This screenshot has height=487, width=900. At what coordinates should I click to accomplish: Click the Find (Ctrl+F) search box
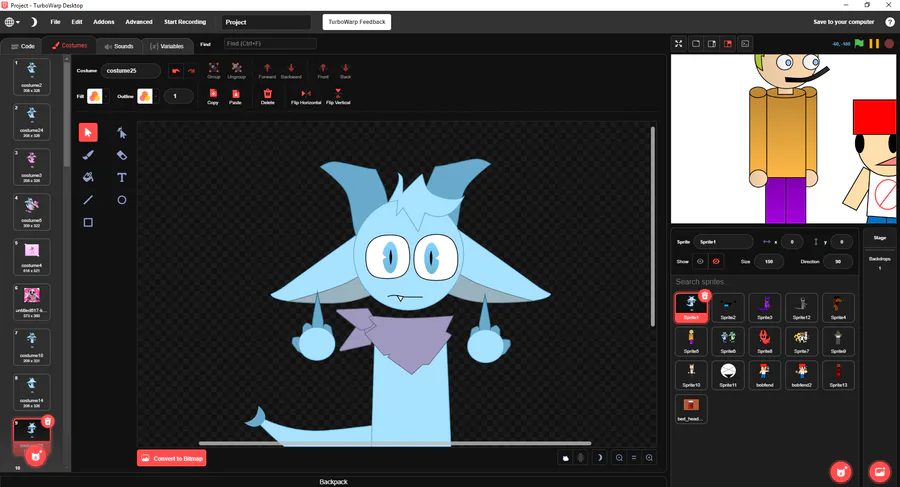(x=270, y=44)
